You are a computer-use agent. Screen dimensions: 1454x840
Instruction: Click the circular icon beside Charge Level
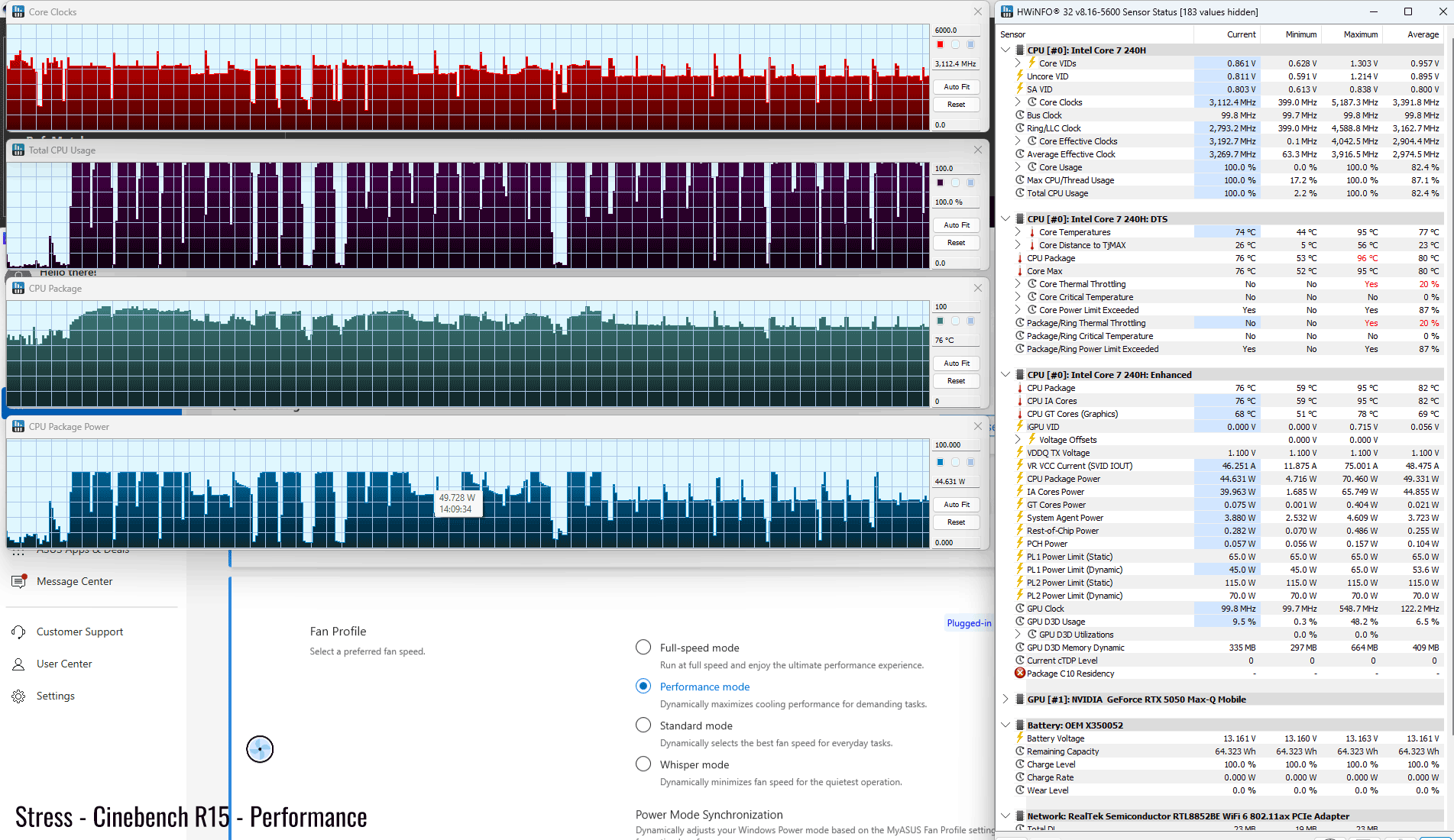pos(1019,764)
